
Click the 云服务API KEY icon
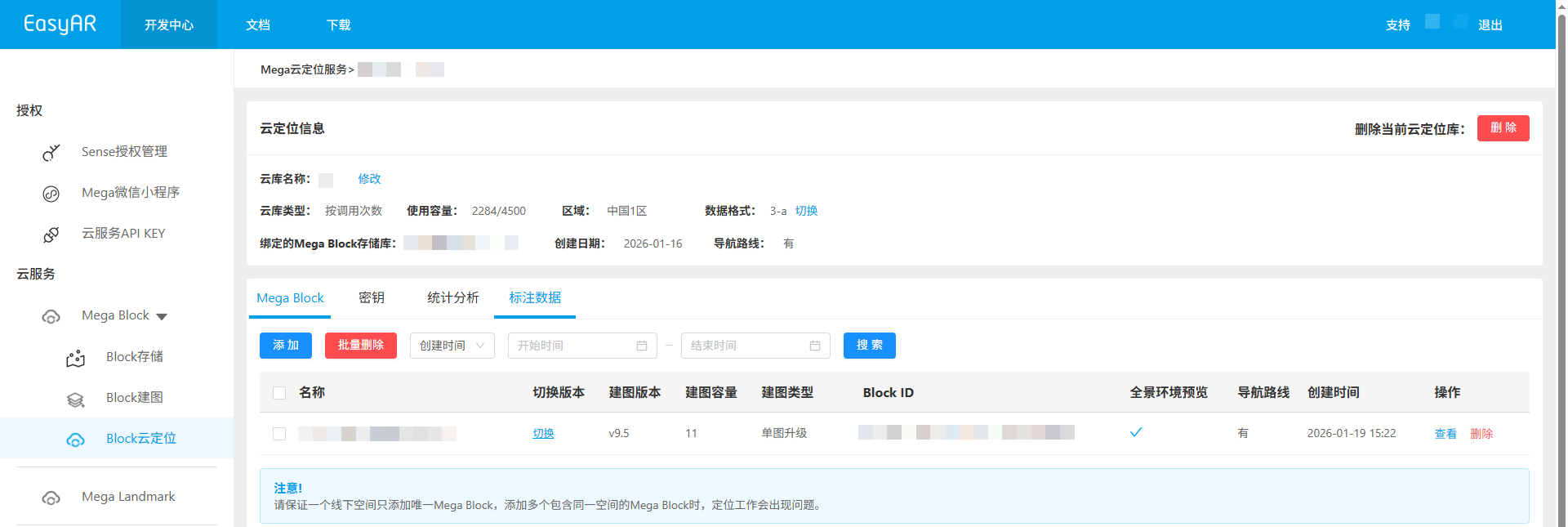(51, 234)
